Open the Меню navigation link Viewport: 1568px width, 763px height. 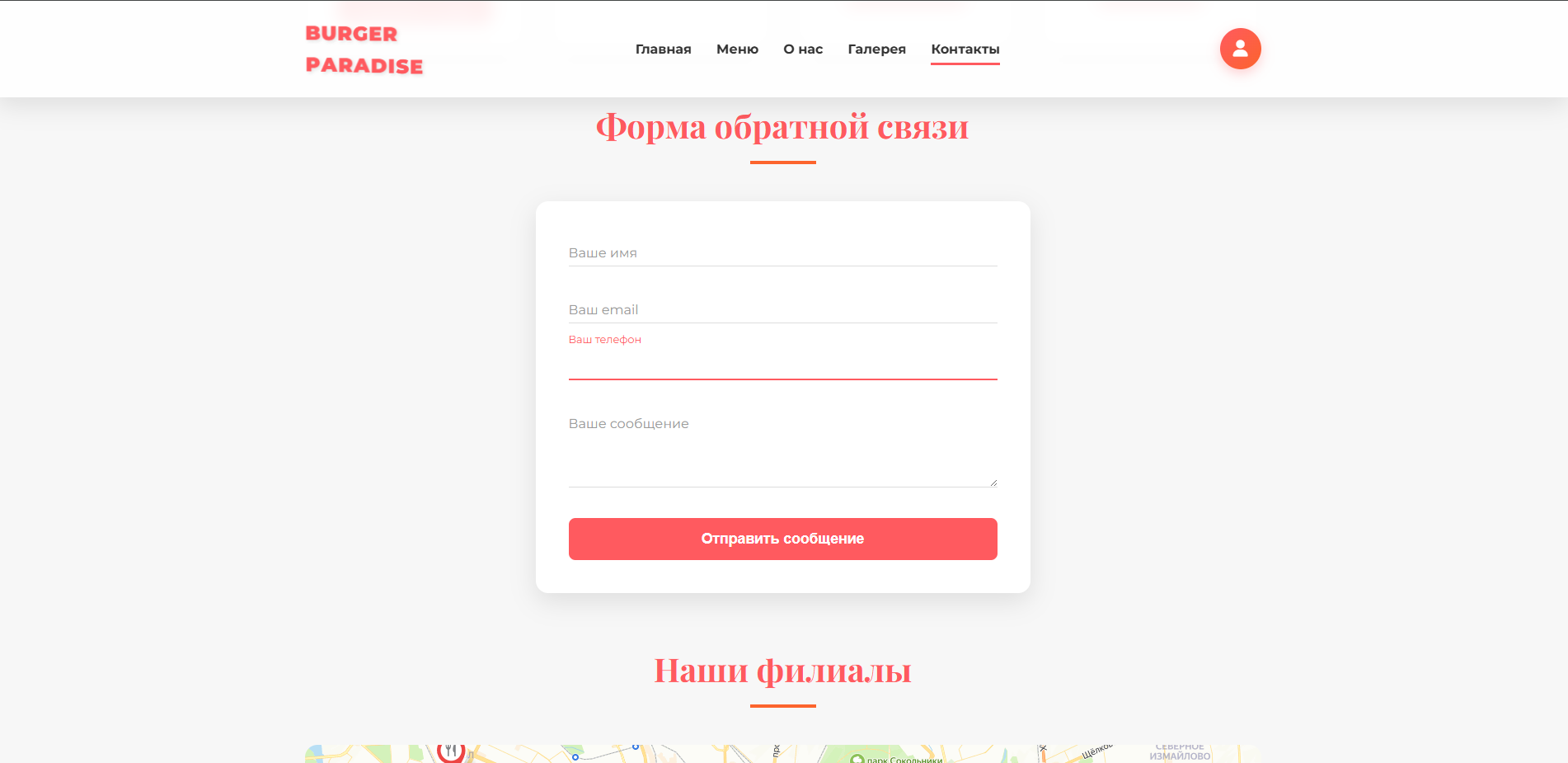(x=737, y=49)
